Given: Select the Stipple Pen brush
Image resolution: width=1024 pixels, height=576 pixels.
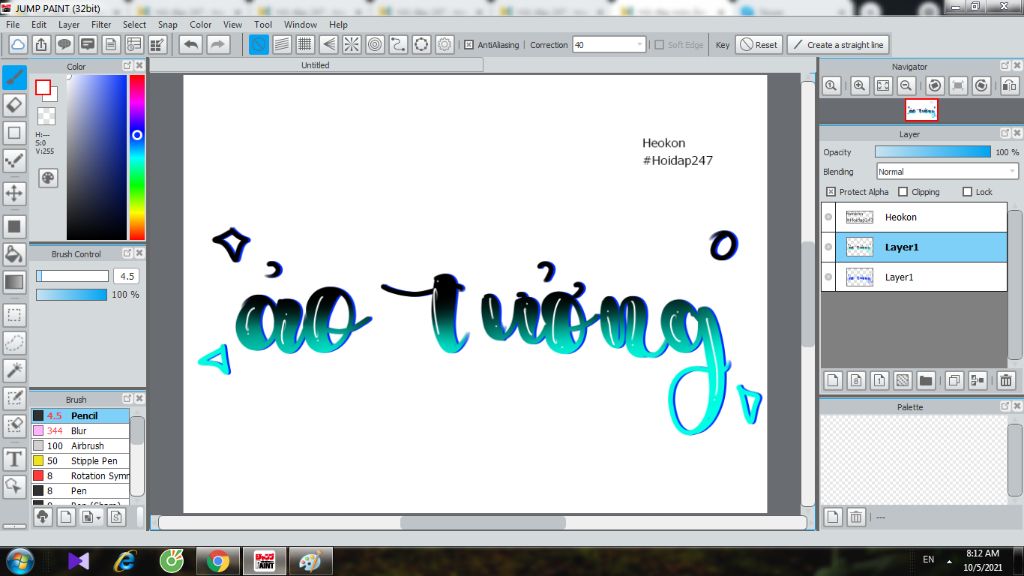Looking at the screenshot, I should pyautogui.click(x=81, y=460).
